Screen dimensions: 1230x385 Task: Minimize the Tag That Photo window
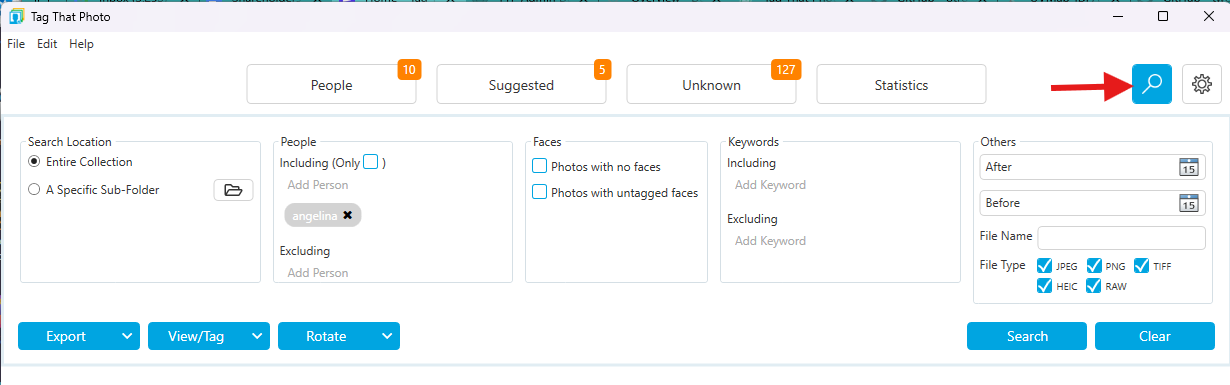pyautogui.click(x=1118, y=16)
